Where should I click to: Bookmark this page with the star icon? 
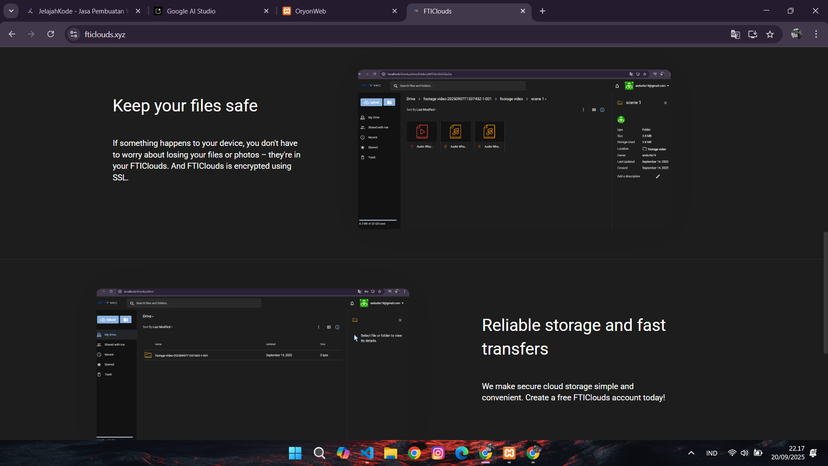pos(770,34)
